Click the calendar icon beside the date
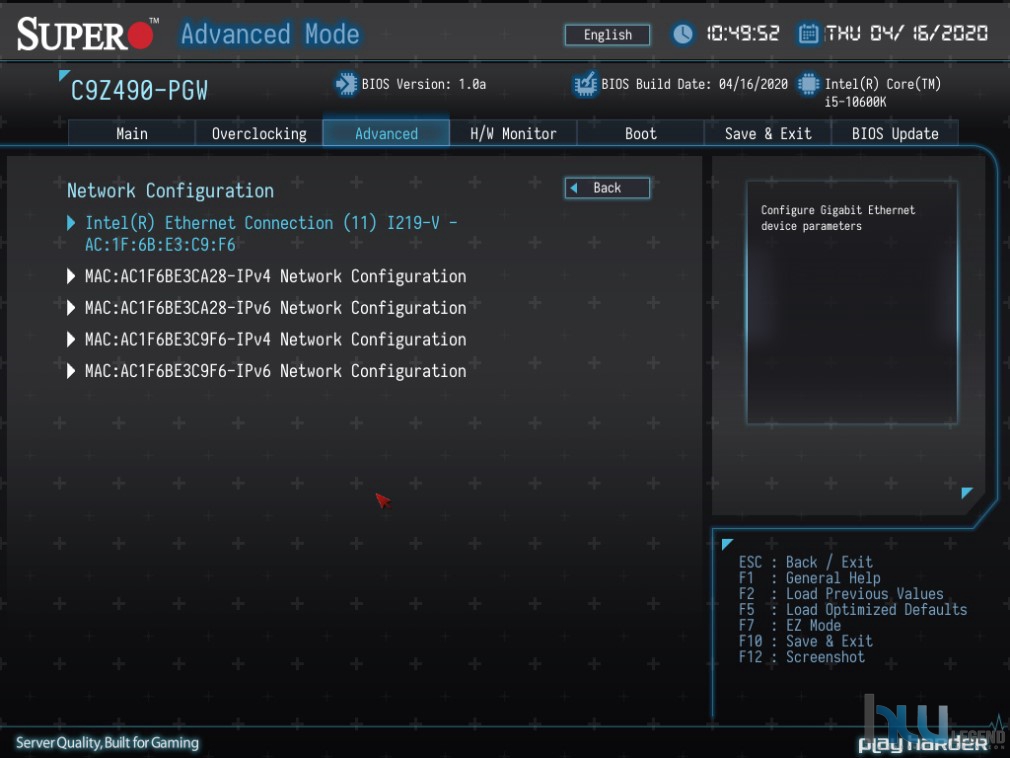 coord(808,33)
